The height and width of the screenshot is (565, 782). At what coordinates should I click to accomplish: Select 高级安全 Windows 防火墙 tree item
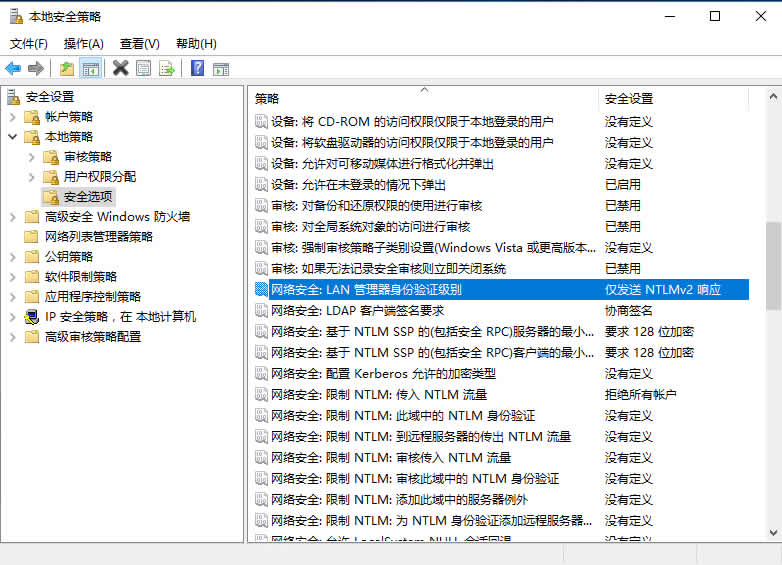pos(117,217)
